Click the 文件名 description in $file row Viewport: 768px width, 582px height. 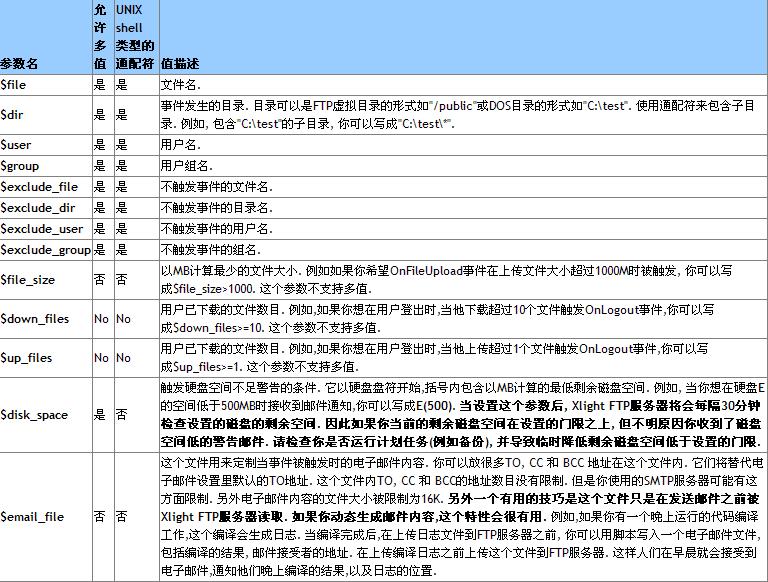tap(181, 85)
